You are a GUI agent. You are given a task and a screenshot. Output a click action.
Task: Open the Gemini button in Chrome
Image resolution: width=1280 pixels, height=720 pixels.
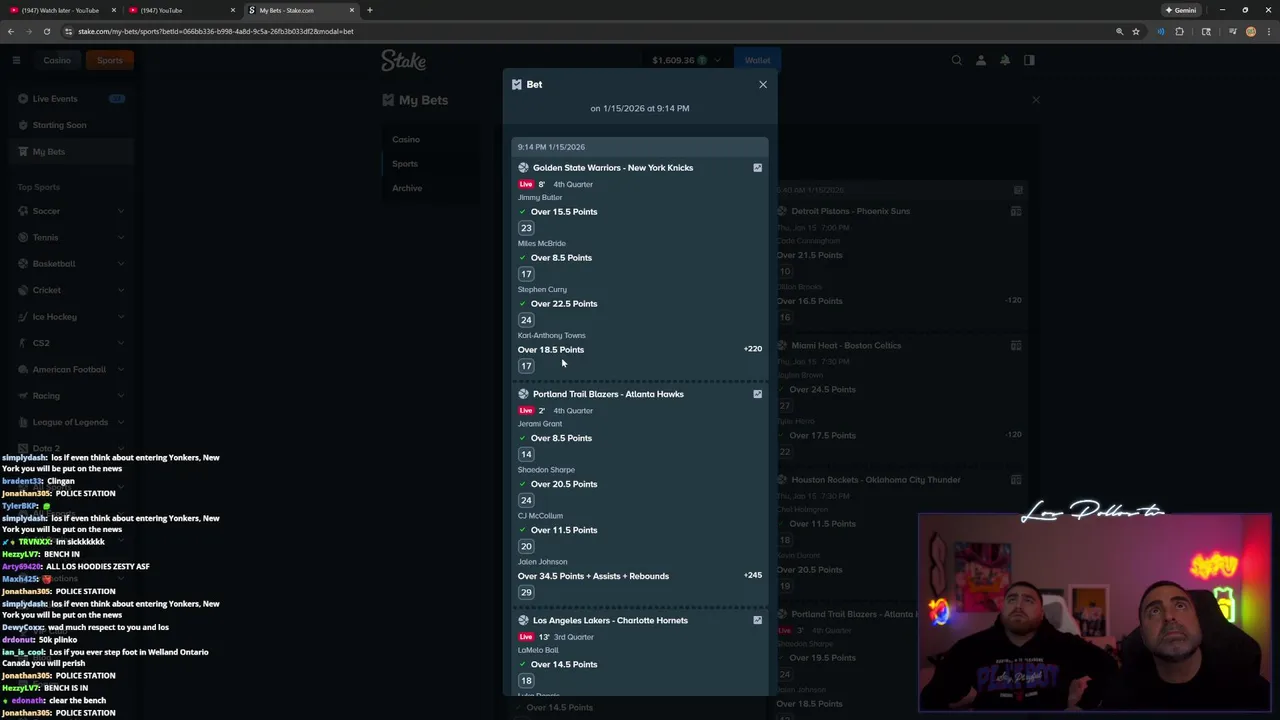point(1180,10)
